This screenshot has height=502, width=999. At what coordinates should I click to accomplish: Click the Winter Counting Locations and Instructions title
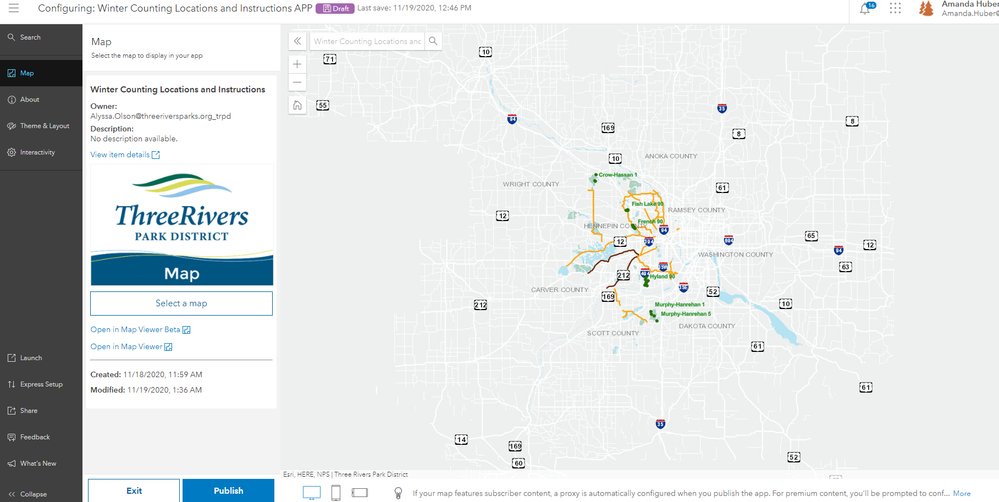[178, 89]
